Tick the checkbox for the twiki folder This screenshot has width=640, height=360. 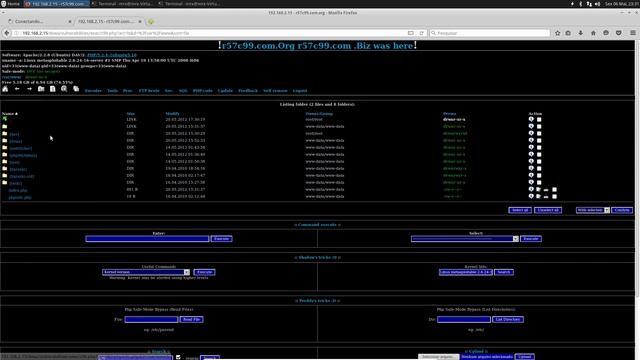coord(539,182)
